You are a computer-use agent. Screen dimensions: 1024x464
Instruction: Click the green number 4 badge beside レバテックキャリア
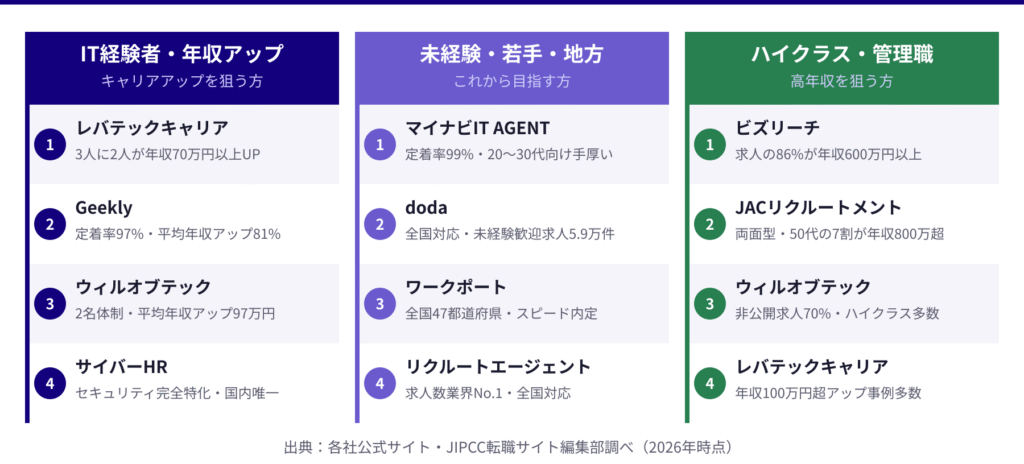(710, 382)
